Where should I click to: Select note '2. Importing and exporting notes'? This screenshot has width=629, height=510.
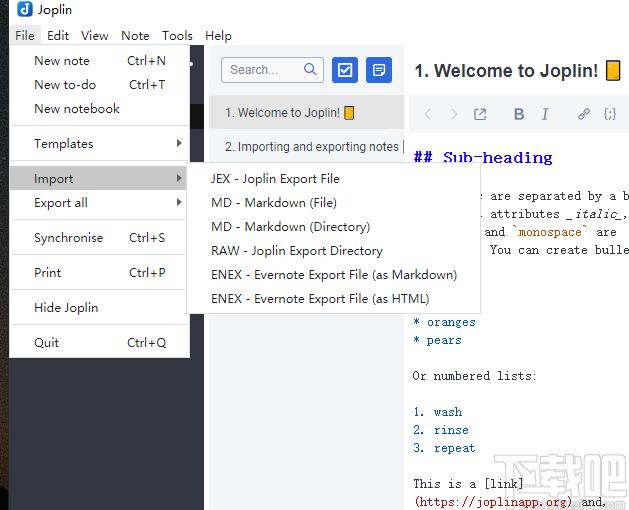tap(306, 146)
